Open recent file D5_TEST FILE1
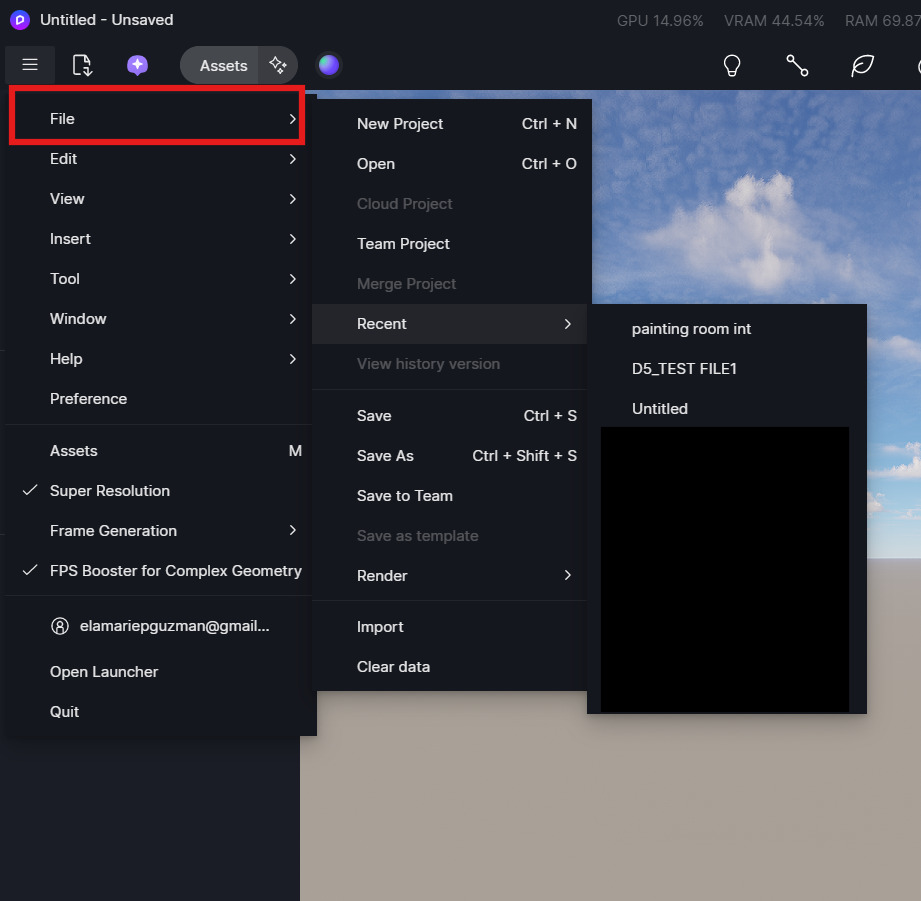The height and width of the screenshot is (901, 921). 684,369
